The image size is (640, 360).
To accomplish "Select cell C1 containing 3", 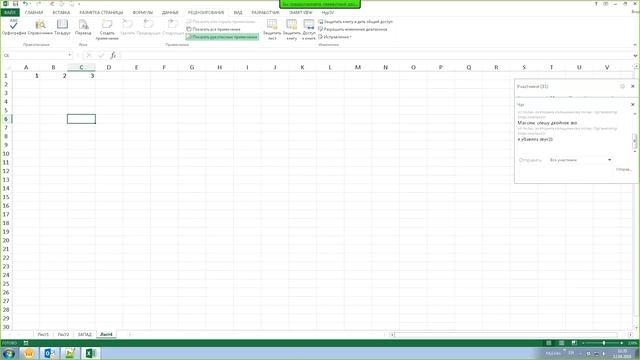I will click(x=81, y=76).
